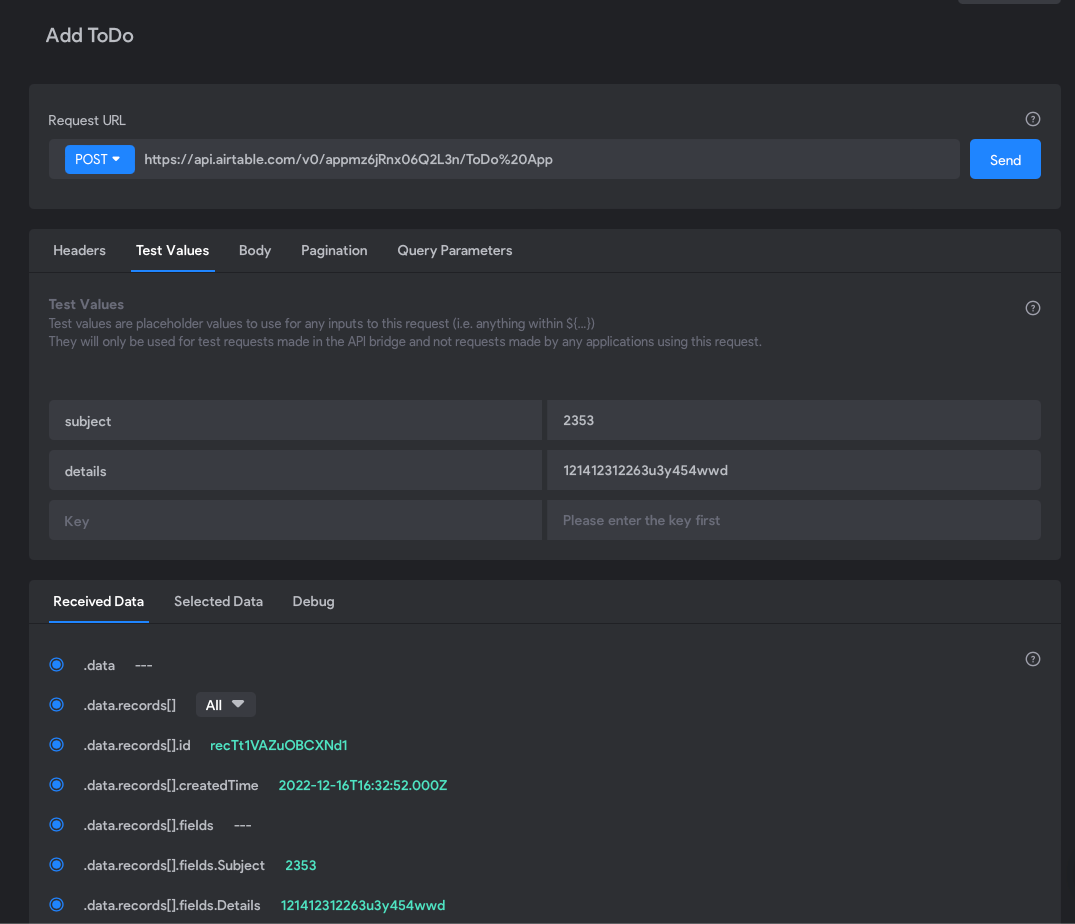Click the Subject value 2353 in Received Data

pyautogui.click(x=301, y=866)
